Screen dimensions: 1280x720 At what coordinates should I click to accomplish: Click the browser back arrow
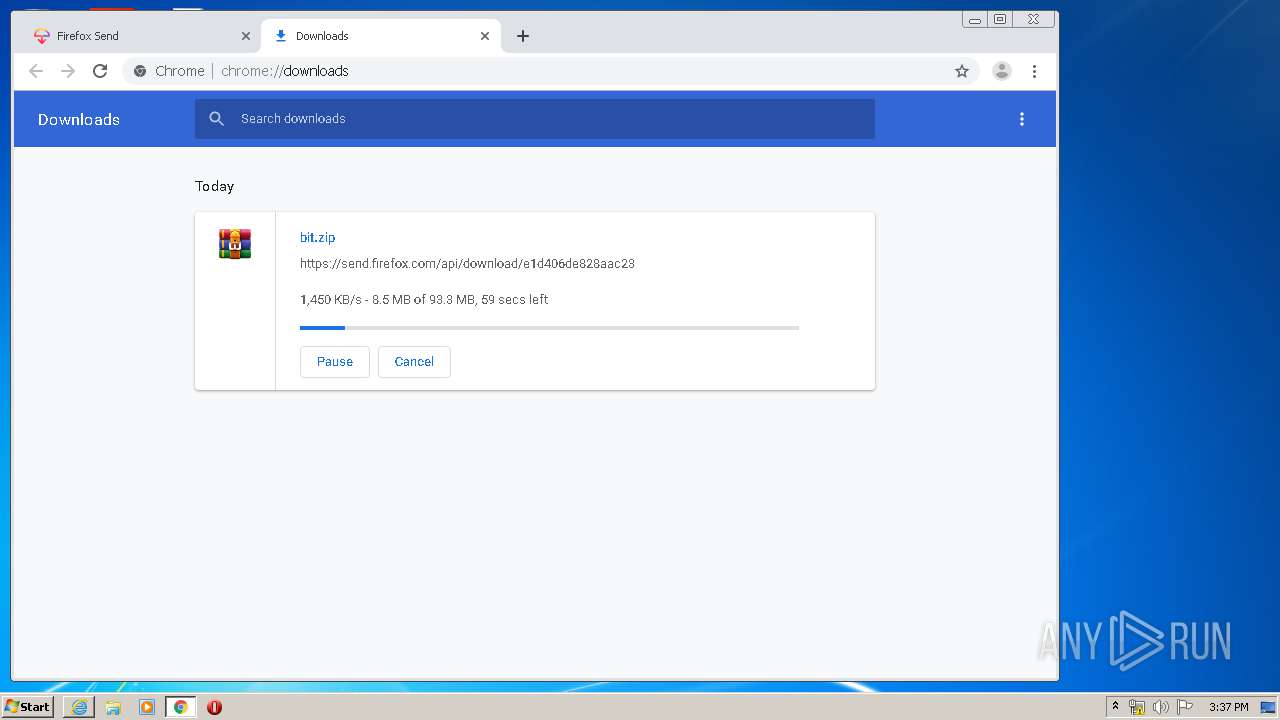[36, 71]
